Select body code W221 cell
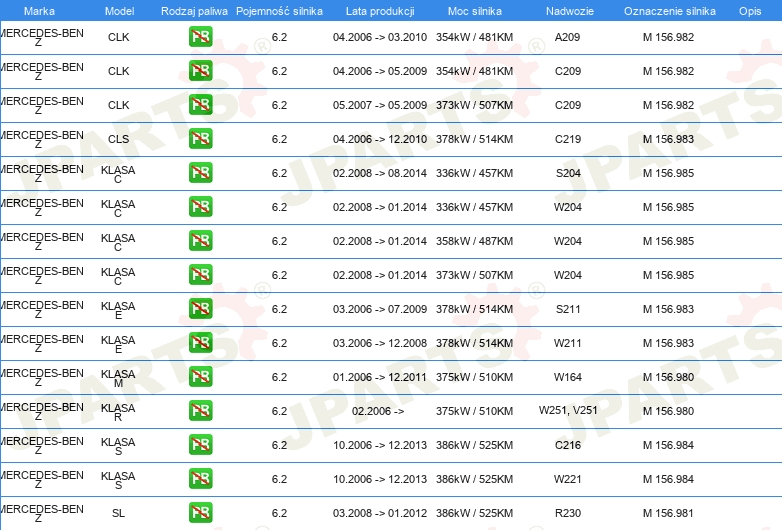Viewport: 782px width, 530px height. [x=568, y=479]
